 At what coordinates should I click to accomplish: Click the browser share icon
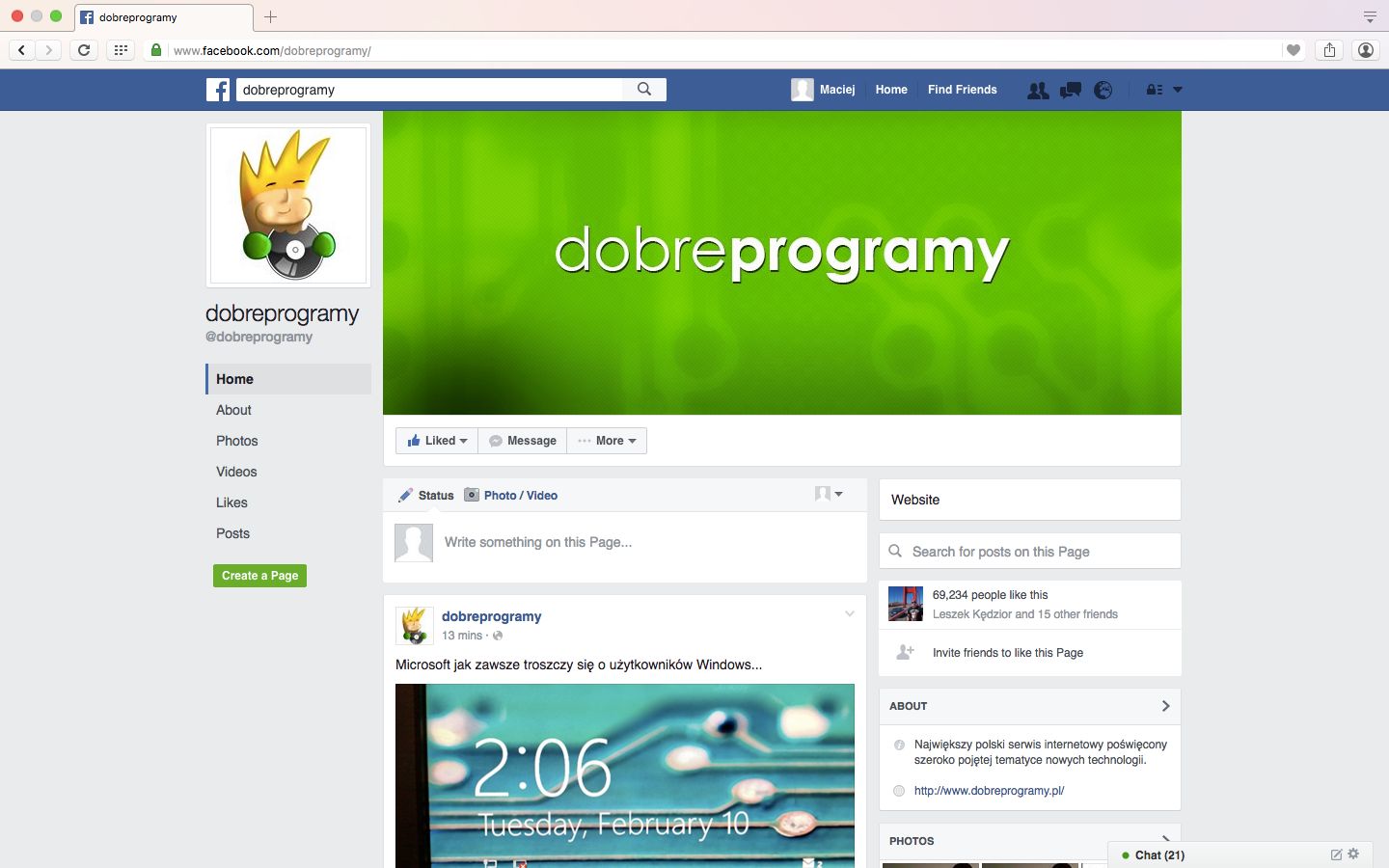click(1329, 50)
